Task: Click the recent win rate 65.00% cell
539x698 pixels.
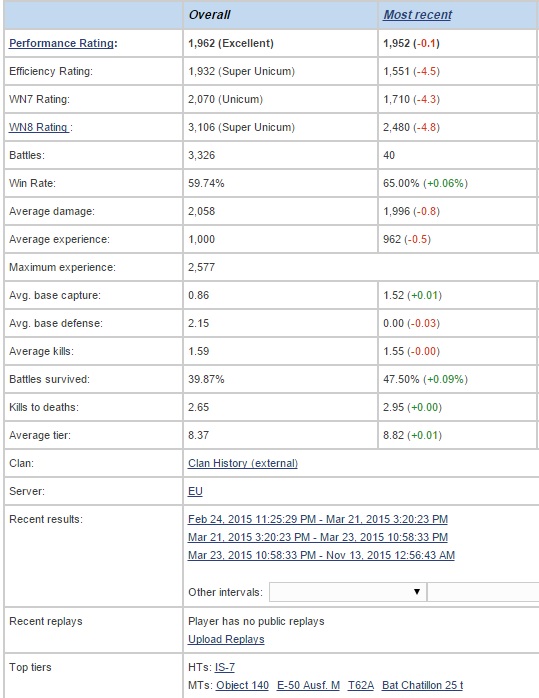Action: pos(457,183)
